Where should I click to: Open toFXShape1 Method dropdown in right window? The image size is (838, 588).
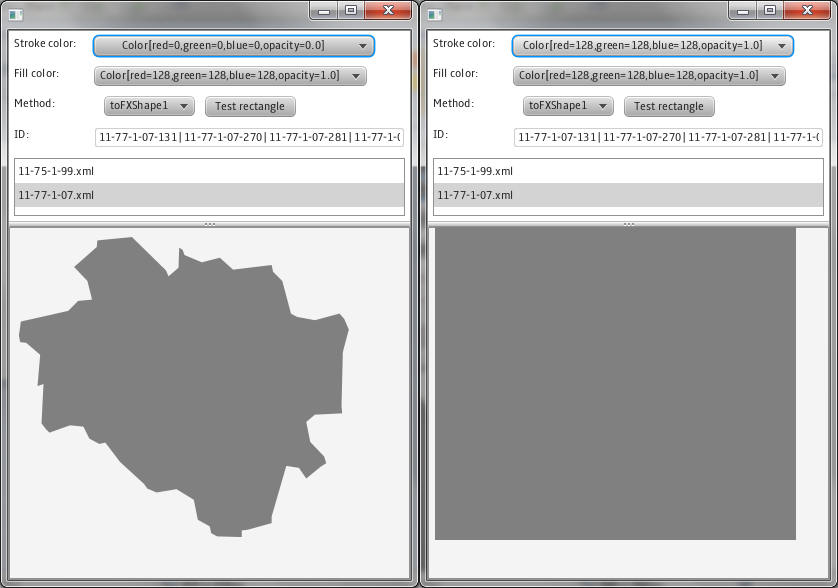pyautogui.click(x=568, y=106)
